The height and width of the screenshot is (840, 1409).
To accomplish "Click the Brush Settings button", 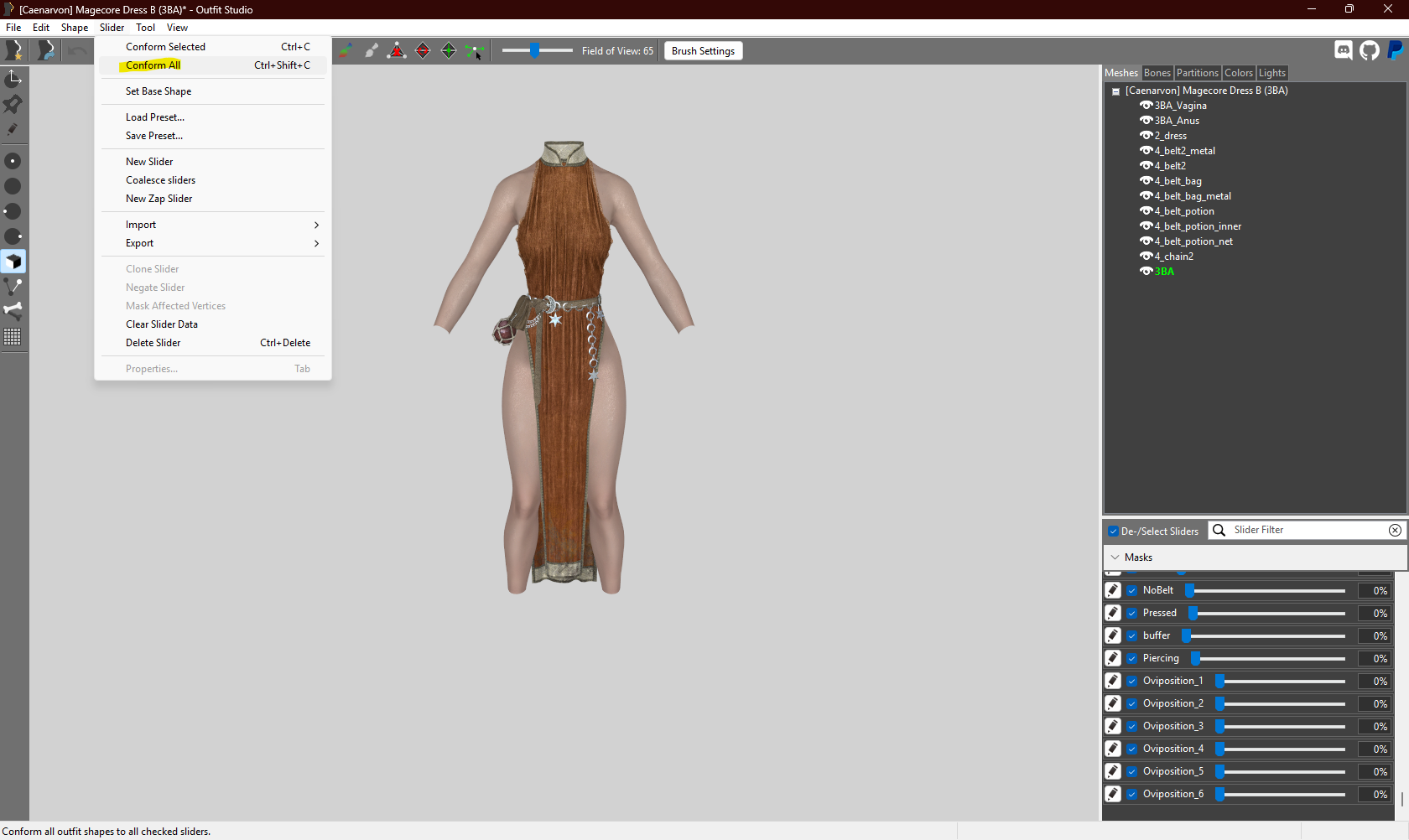I will 703,51.
